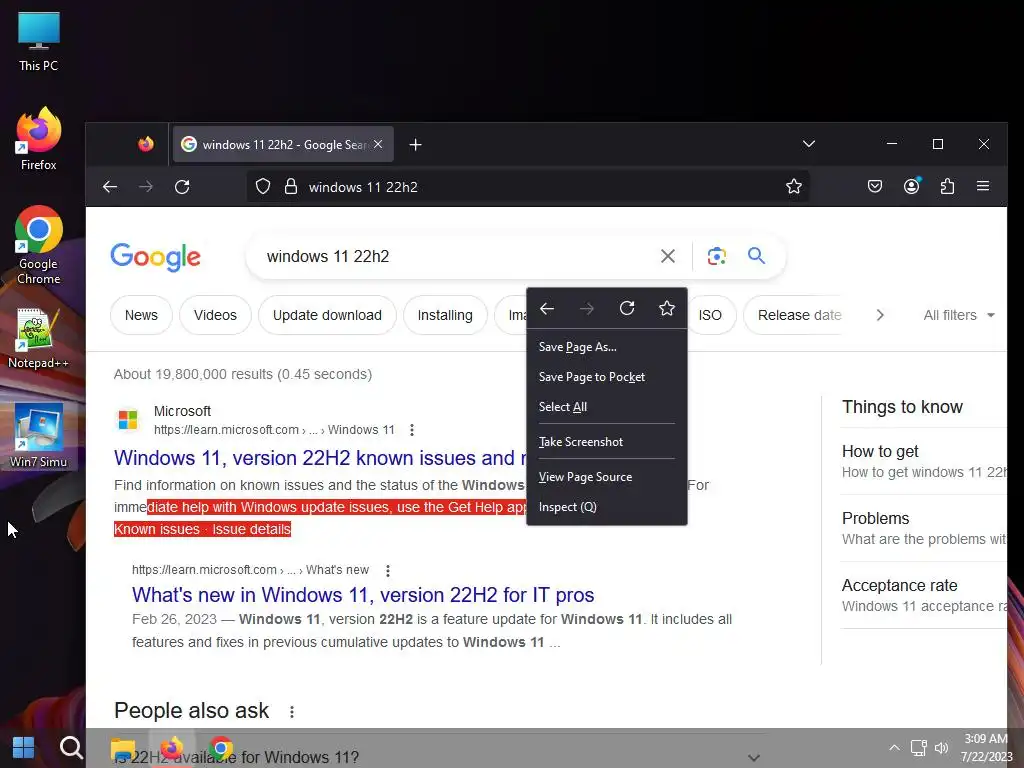
Task: Click inside the Google search field
Action: click(457, 256)
